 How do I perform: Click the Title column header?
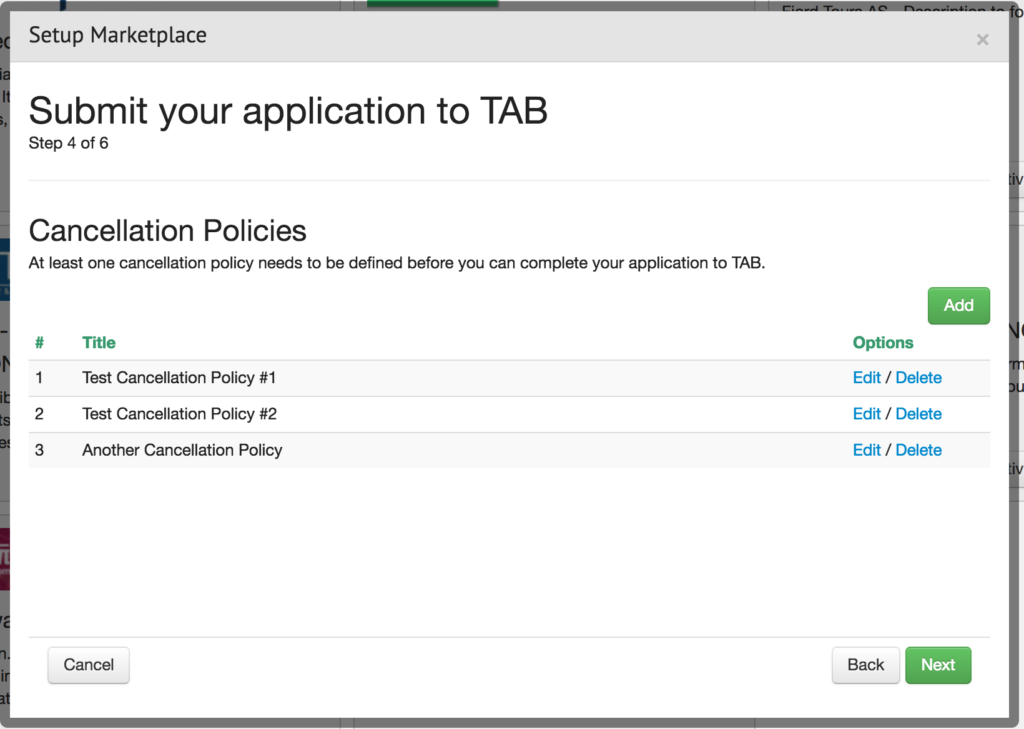click(99, 342)
